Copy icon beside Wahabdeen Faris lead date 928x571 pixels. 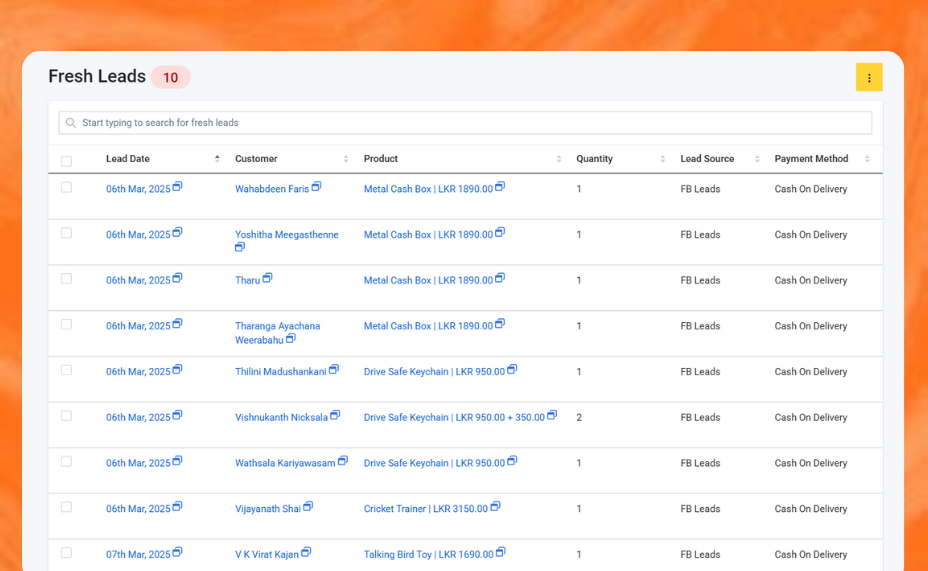(x=178, y=187)
